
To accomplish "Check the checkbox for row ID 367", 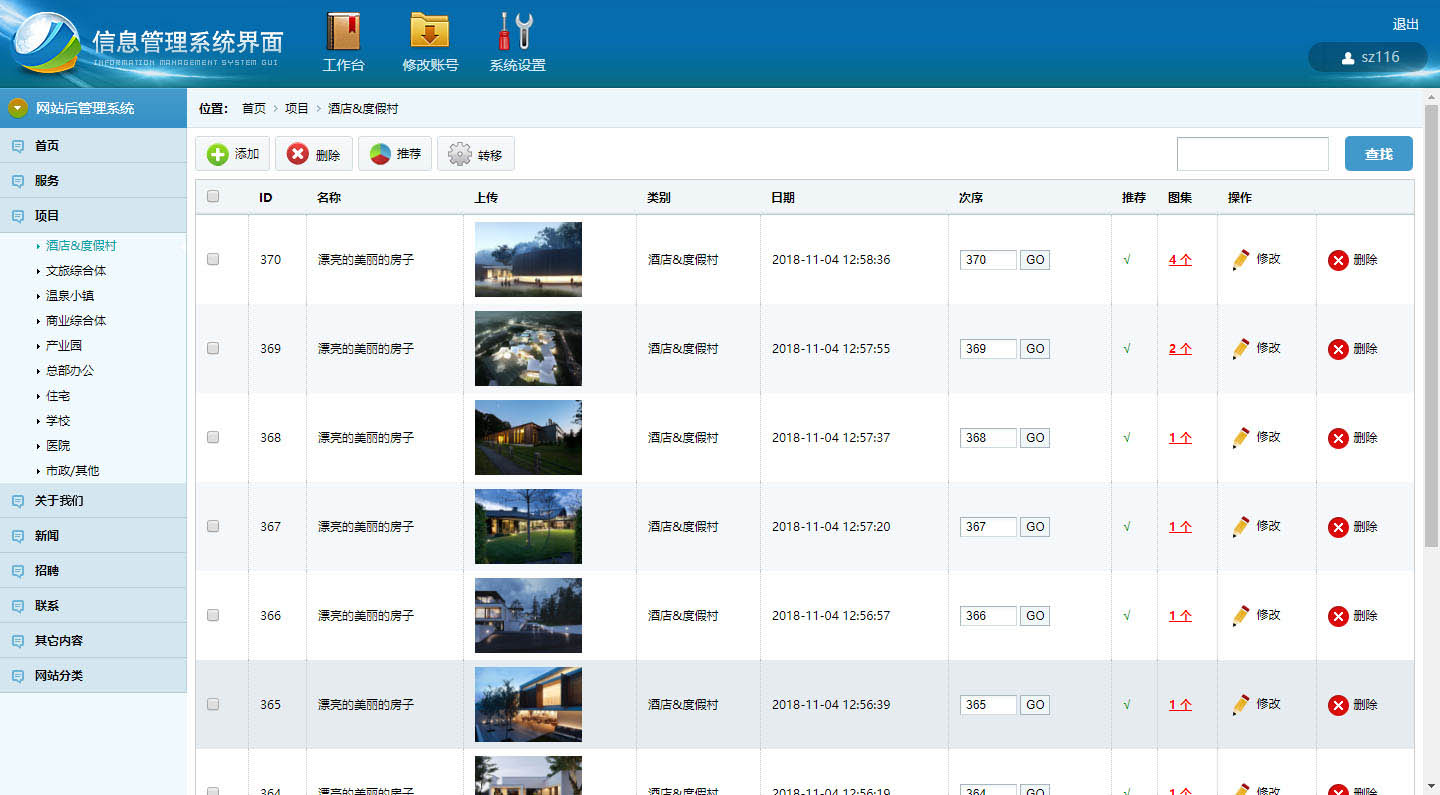I will (x=213, y=526).
